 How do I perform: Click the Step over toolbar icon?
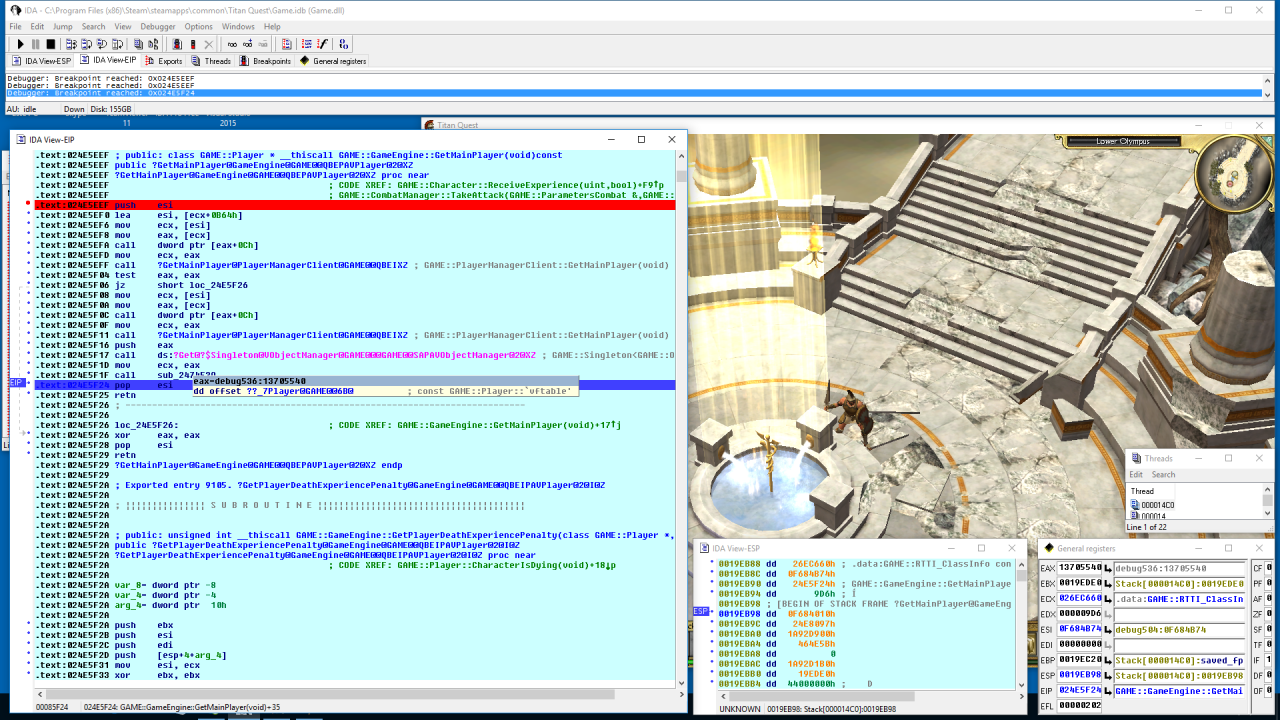(86, 44)
